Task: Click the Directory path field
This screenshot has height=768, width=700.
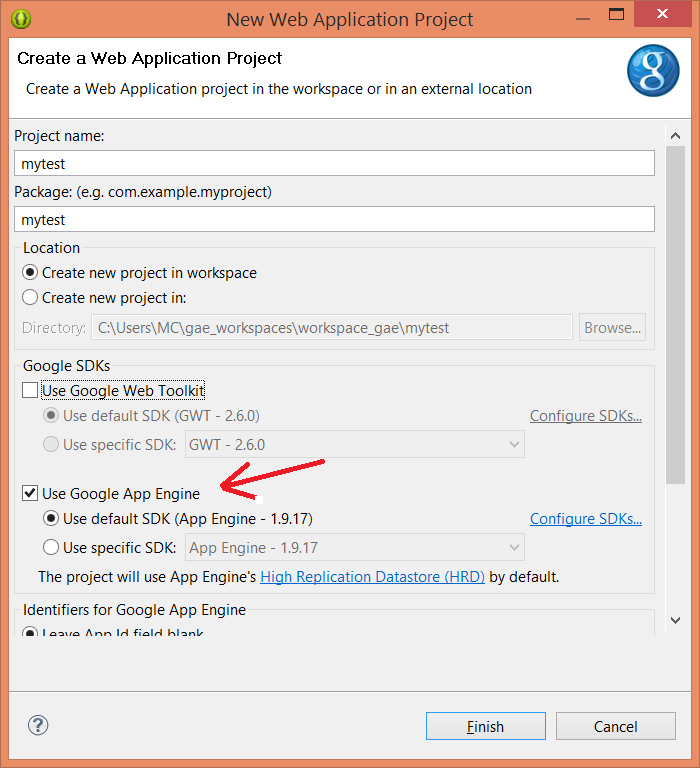Action: pos(332,327)
